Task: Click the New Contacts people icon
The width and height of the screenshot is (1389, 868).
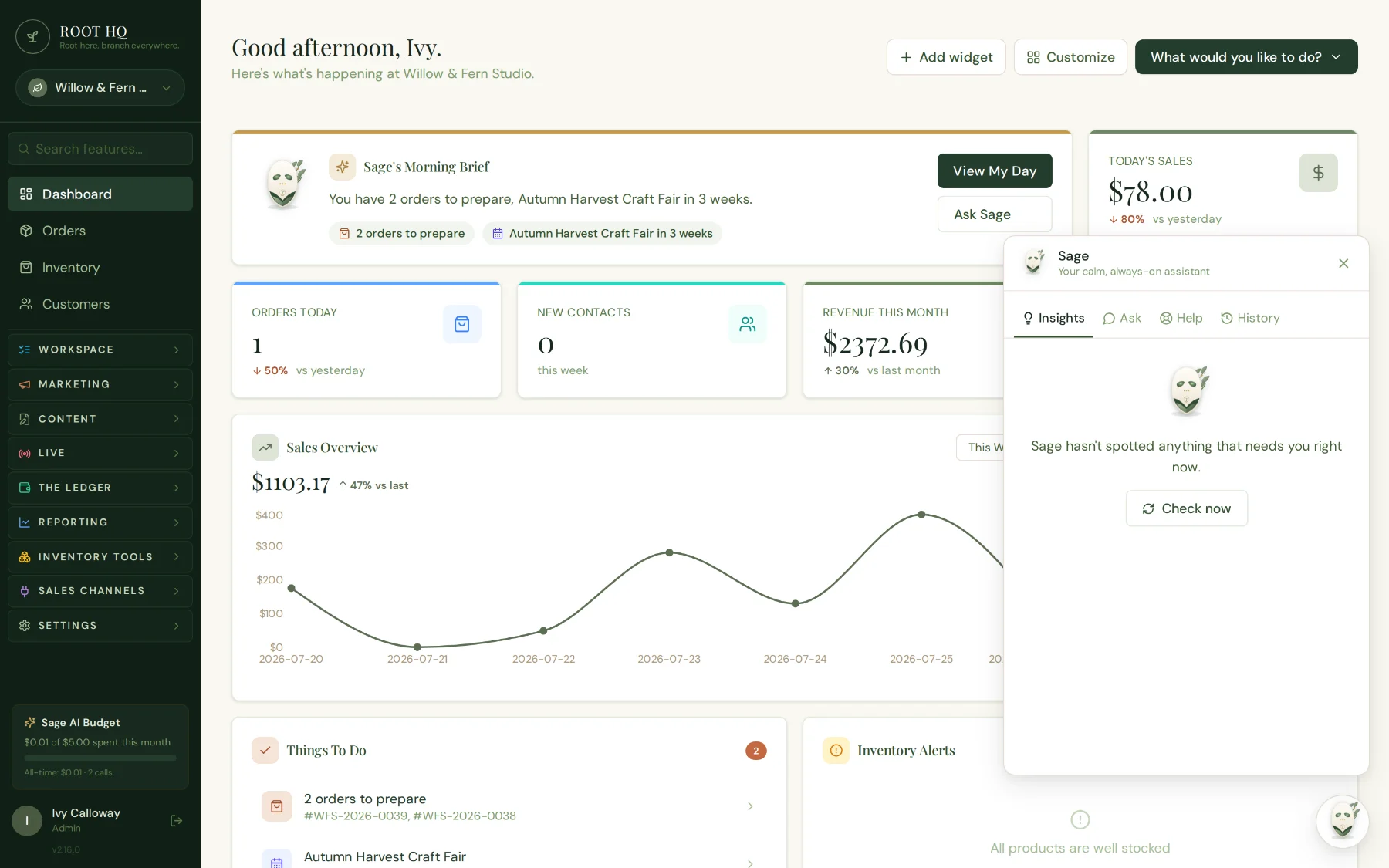Action: tap(747, 324)
